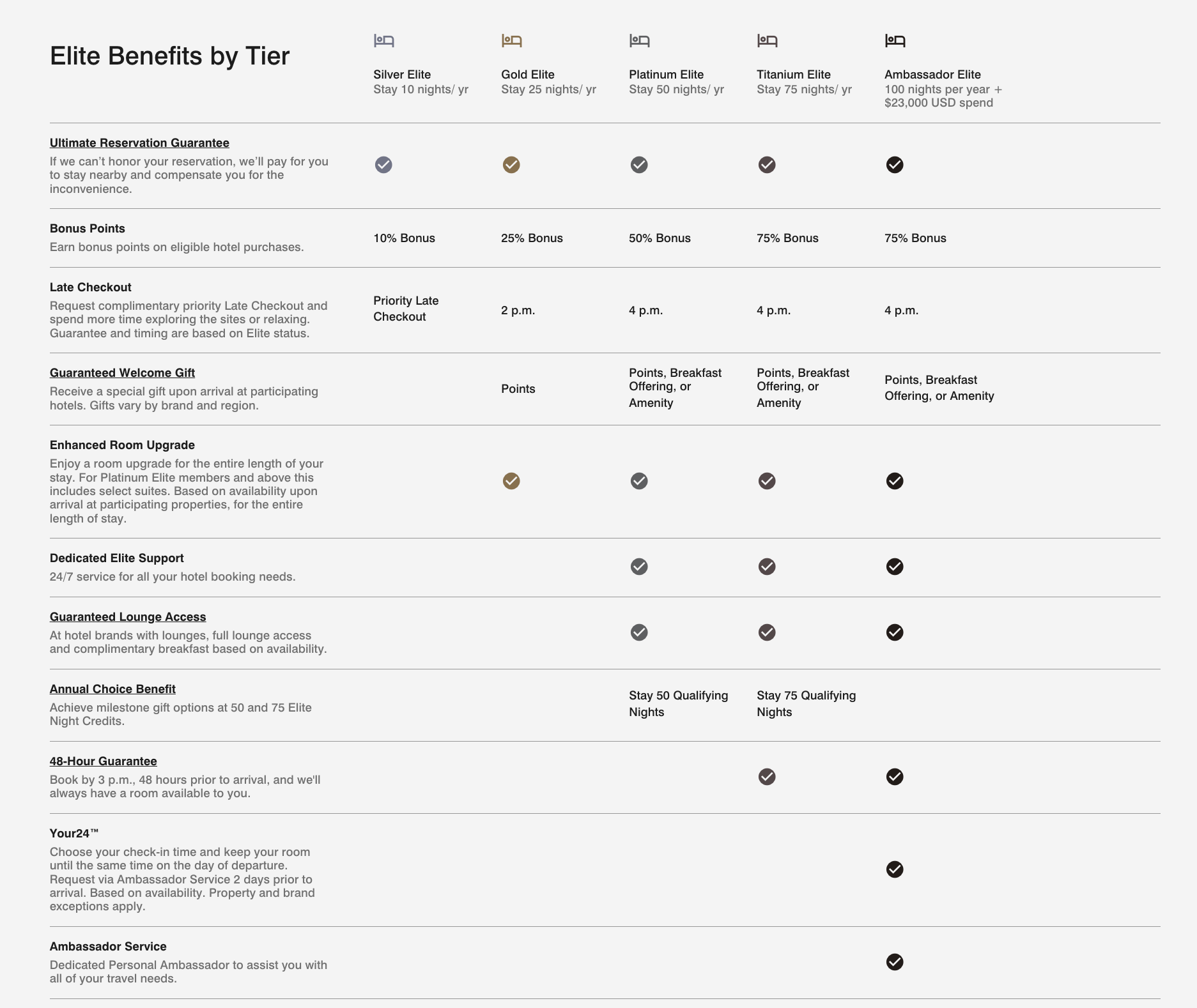This screenshot has width=1197, height=1008.
Task: Click Titanium Elite's Guaranteed Lounge Access checkmark
Action: [767, 632]
